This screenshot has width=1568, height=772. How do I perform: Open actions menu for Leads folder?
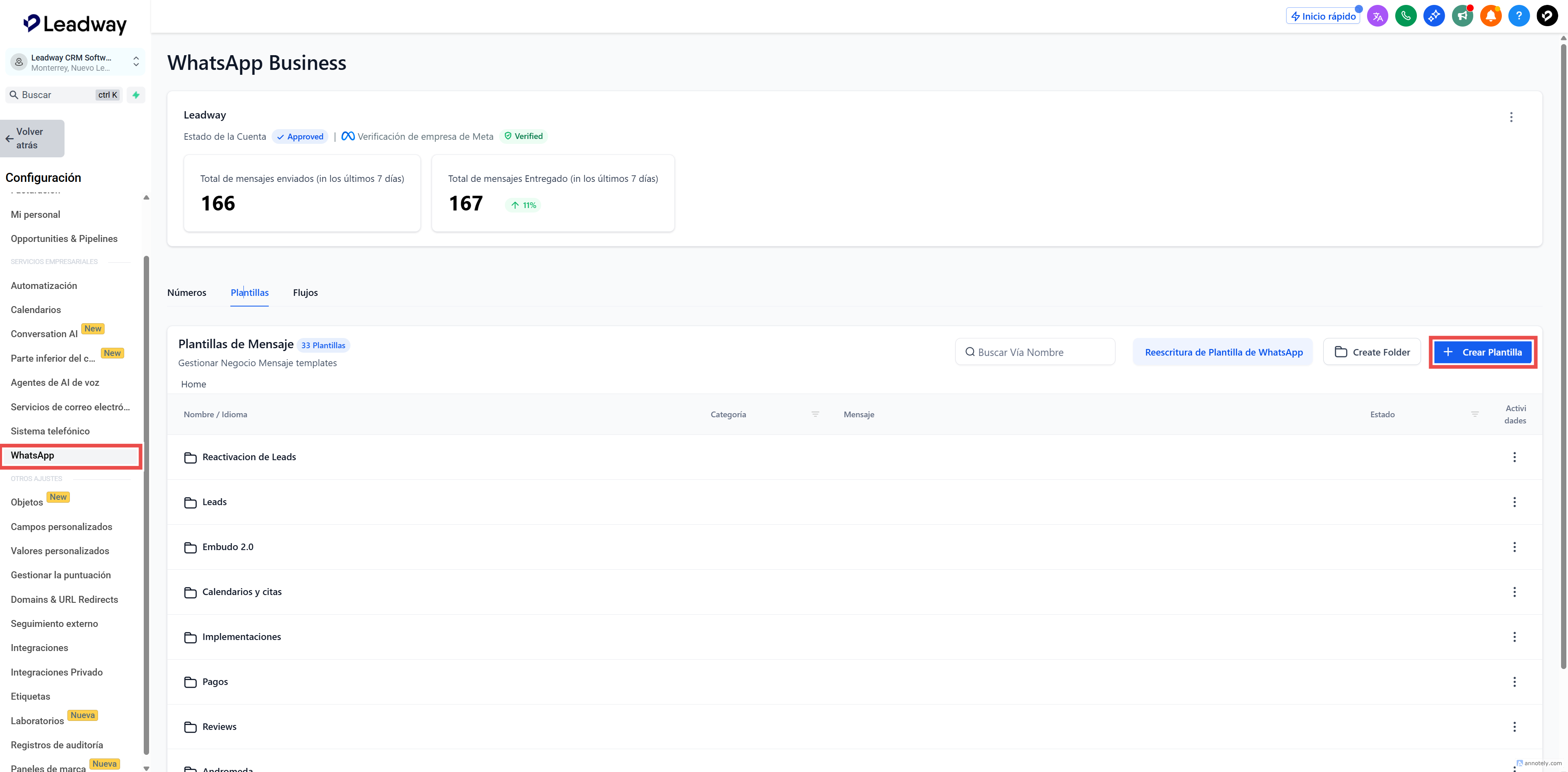click(x=1514, y=502)
